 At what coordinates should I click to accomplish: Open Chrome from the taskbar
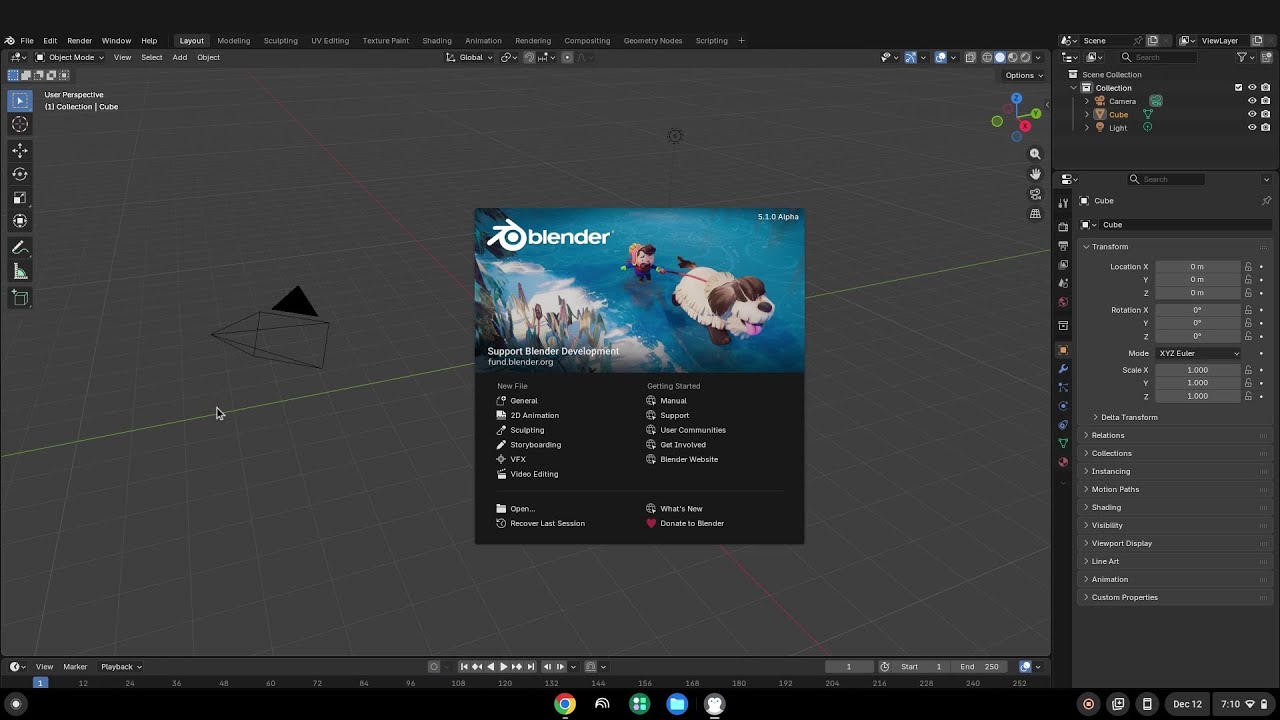tap(565, 704)
